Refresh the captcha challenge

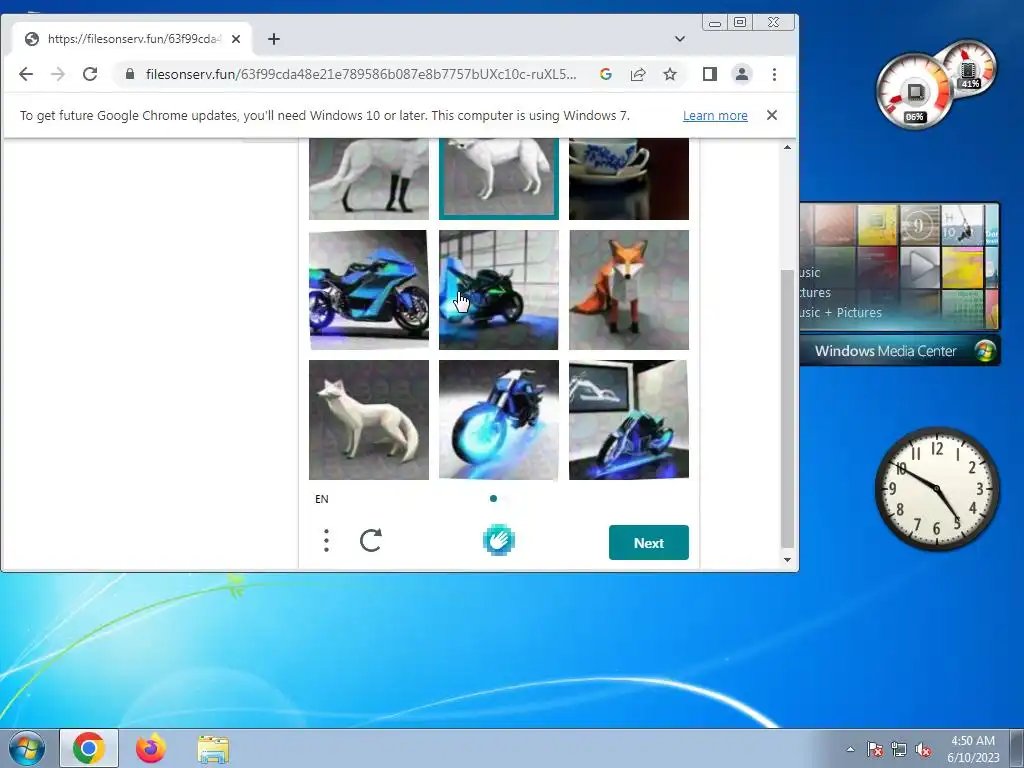coord(371,541)
